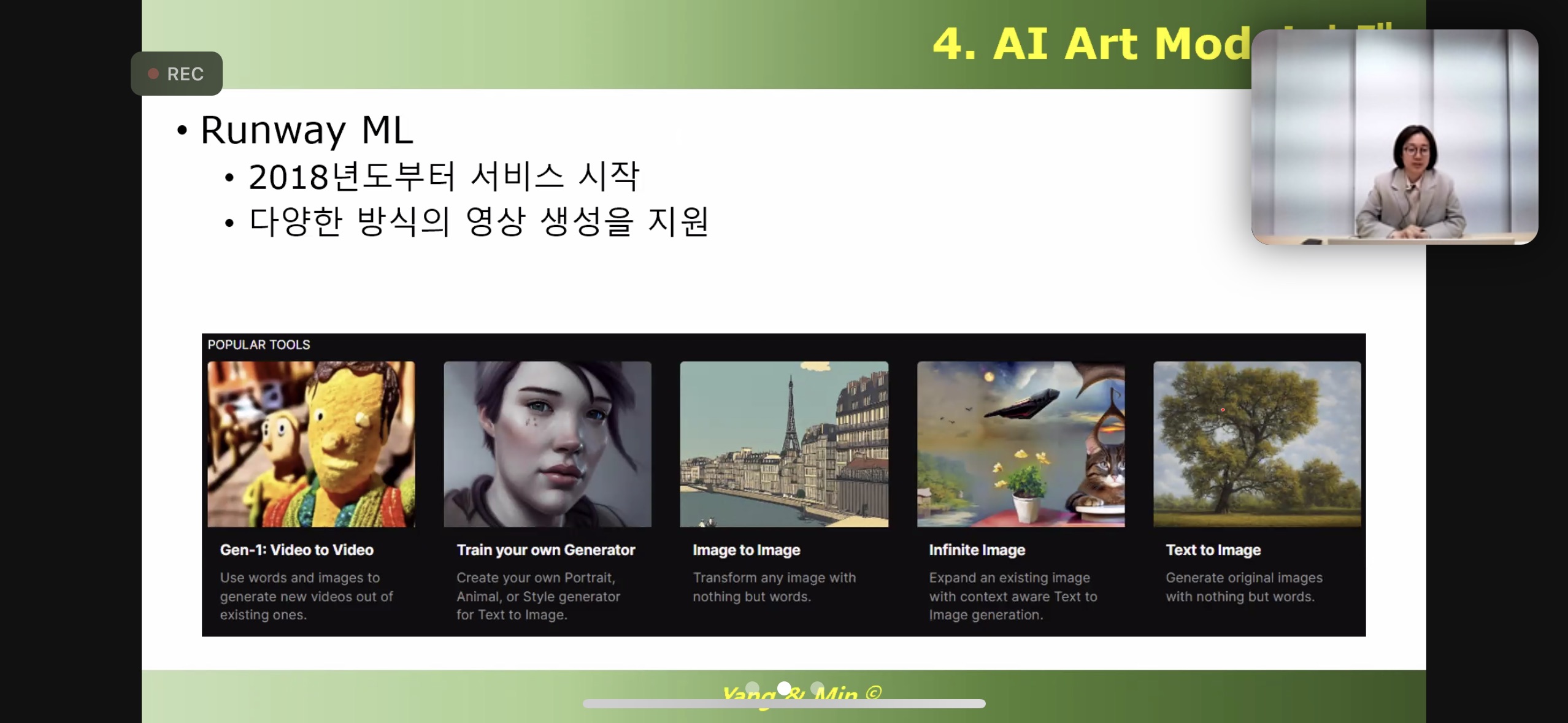The image size is (1568, 723).
Task: Open the Train your own Generator portrait image
Action: tap(547, 444)
